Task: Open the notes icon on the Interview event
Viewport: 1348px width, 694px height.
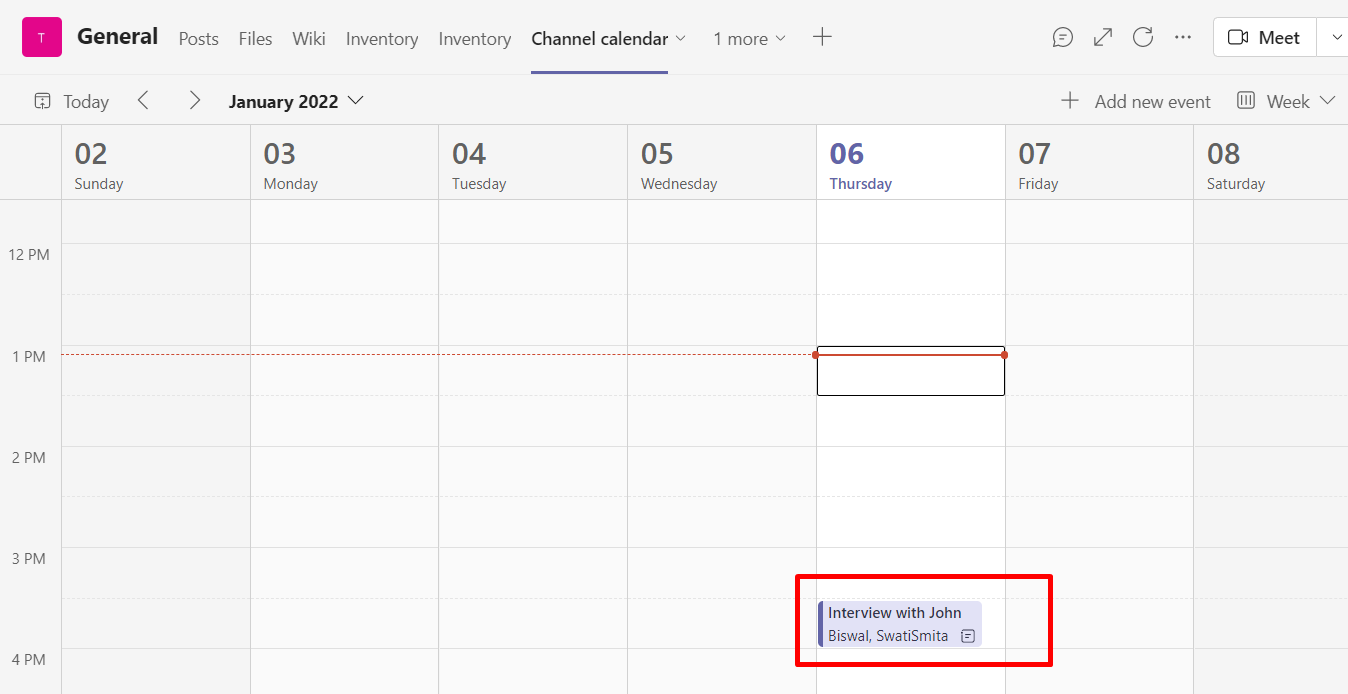Action: [x=967, y=635]
